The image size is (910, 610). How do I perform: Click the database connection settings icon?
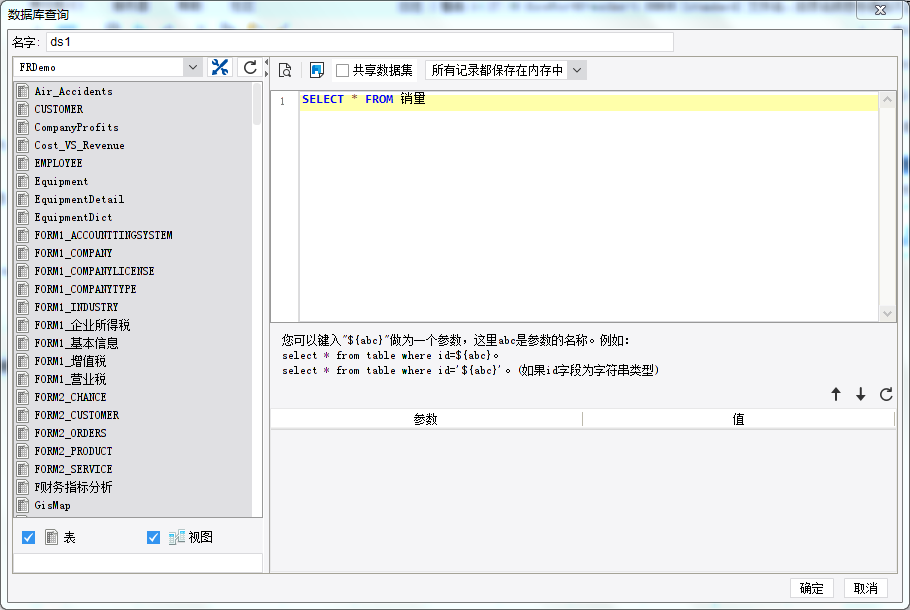[219, 67]
